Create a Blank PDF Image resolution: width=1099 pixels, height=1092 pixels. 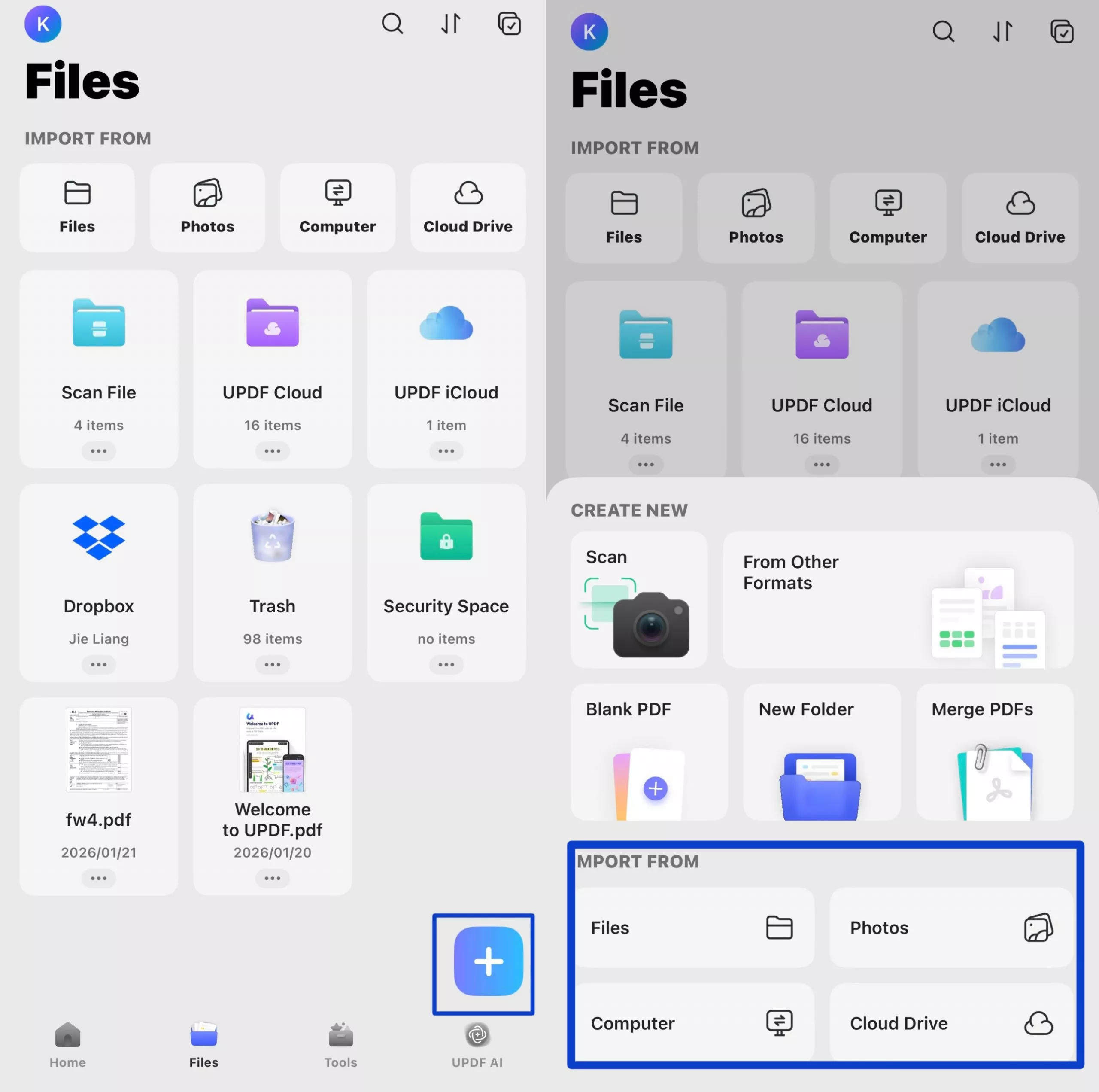point(649,752)
